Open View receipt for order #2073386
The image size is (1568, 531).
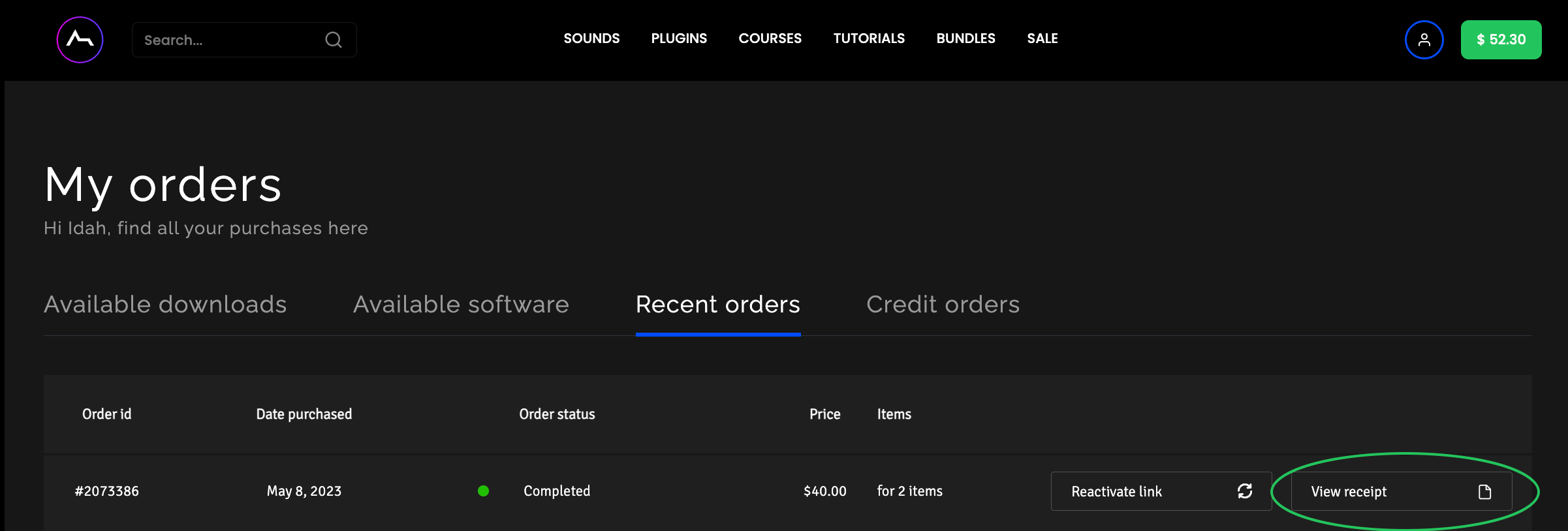pyautogui.click(x=1349, y=492)
